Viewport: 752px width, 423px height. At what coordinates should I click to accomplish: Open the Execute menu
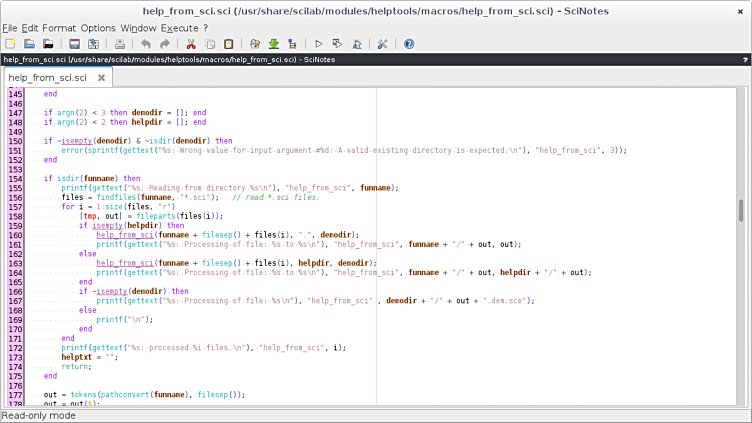tap(180, 28)
